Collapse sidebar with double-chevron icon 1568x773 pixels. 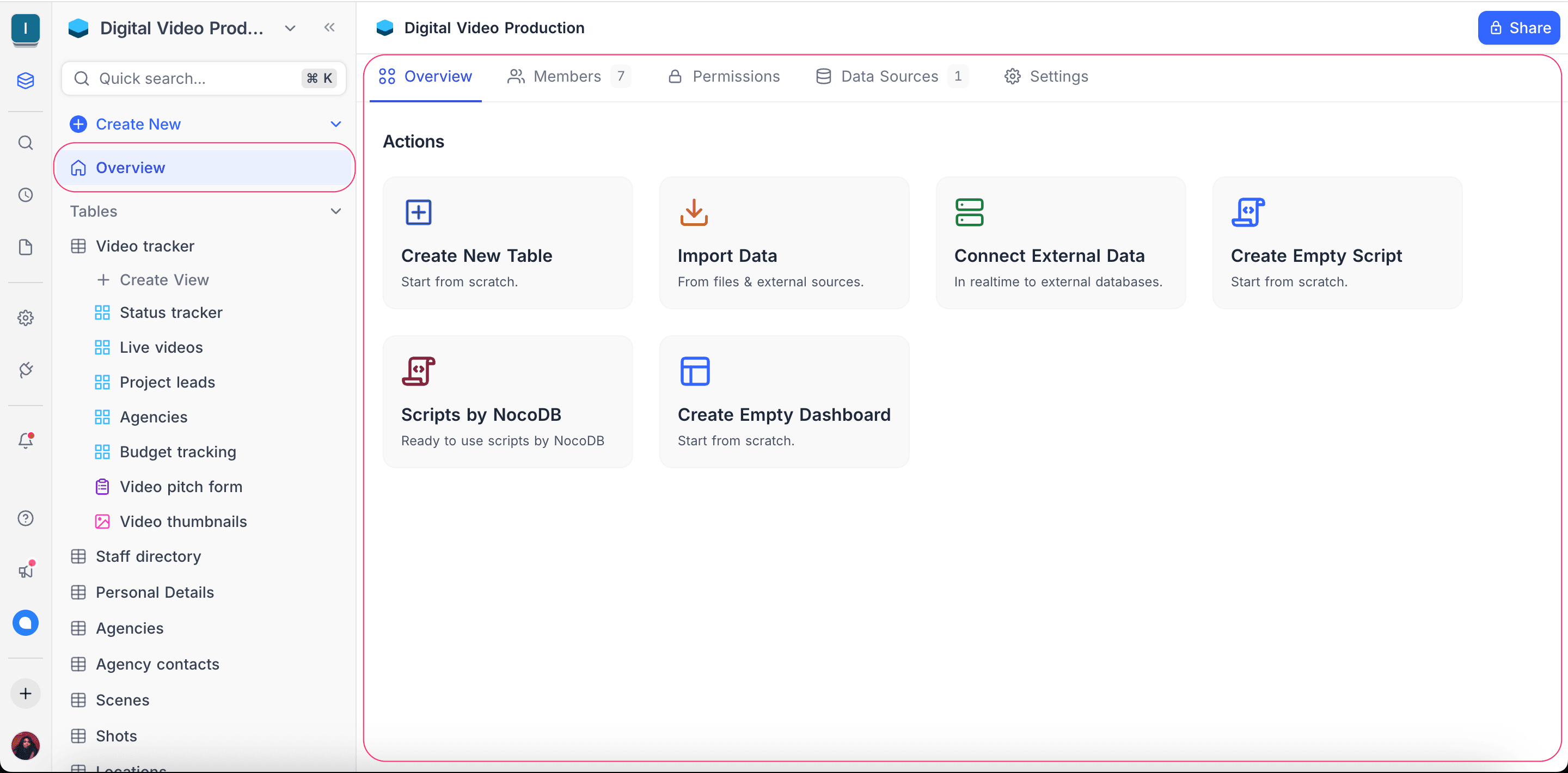(x=329, y=27)
